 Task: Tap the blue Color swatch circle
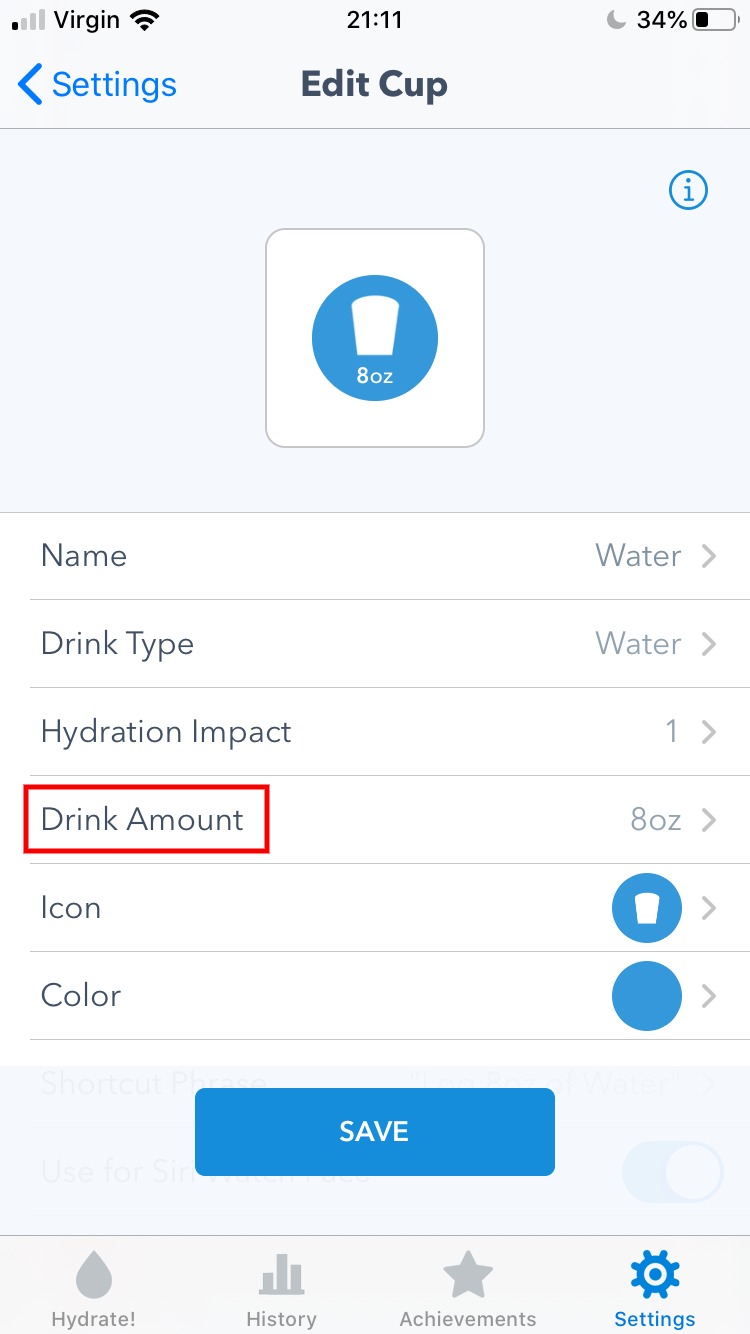point(646,996)
